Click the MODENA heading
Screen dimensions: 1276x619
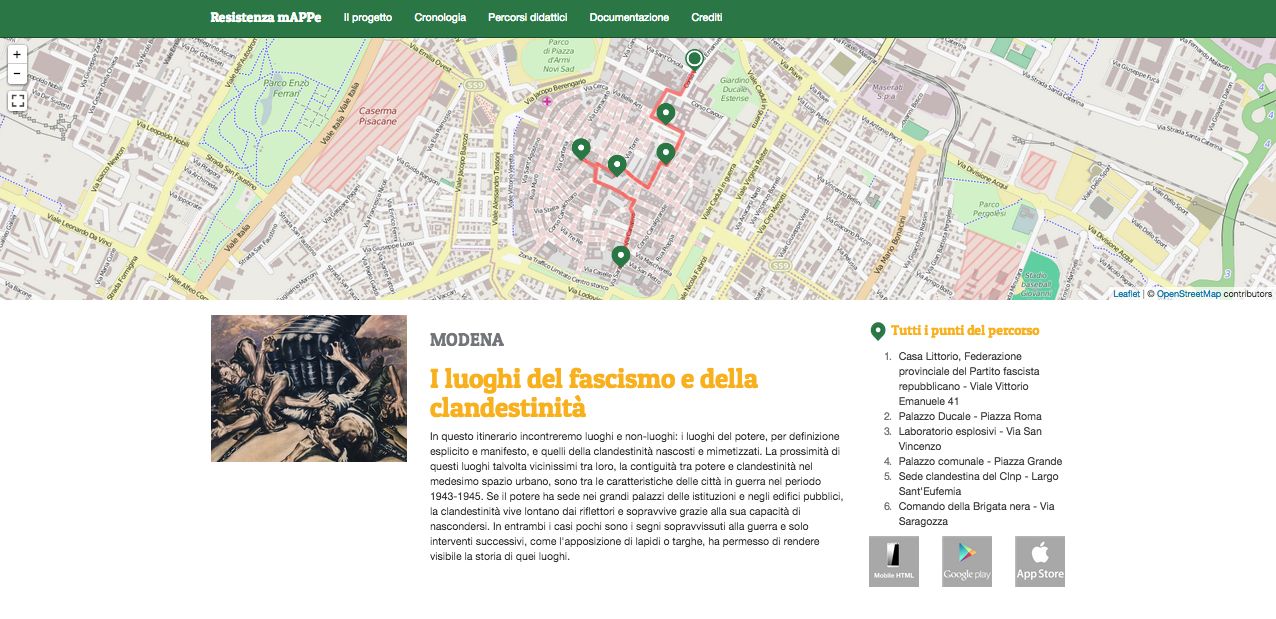point(467,340)
